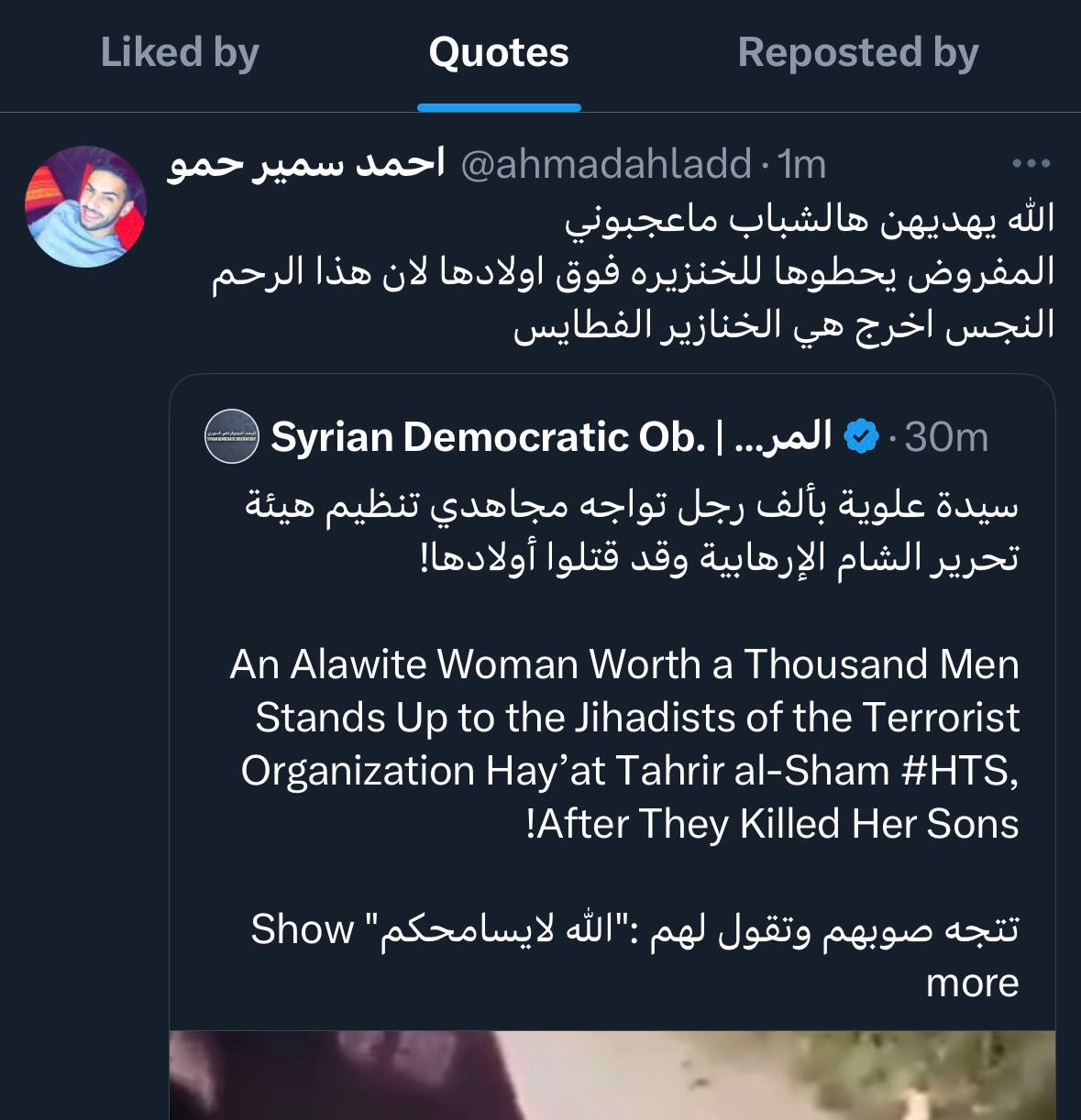
Task: Tap the blue verified badge
Action: [x=860, y=437]
